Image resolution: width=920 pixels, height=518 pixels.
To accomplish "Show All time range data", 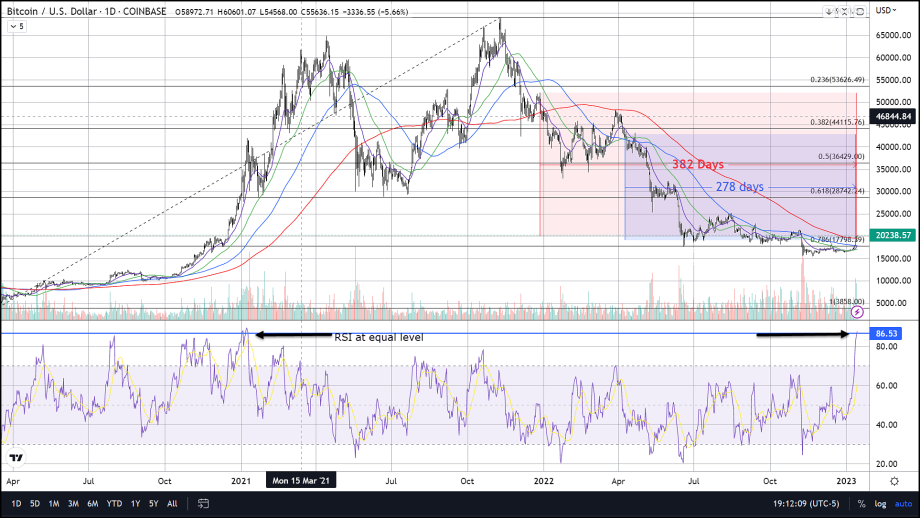I will [x=172, y=503].
